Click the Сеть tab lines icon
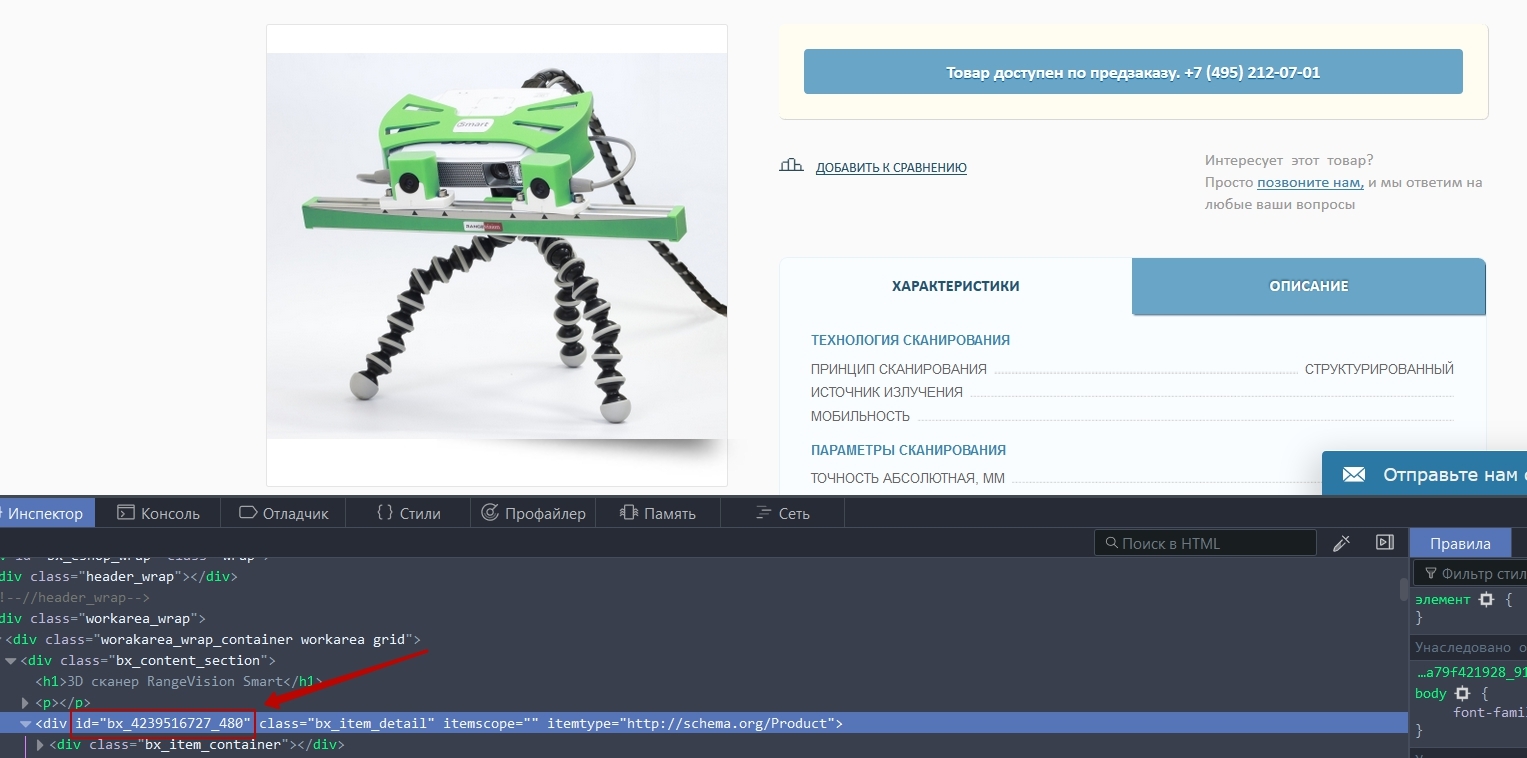1527x758 pixels. point(763,513)
